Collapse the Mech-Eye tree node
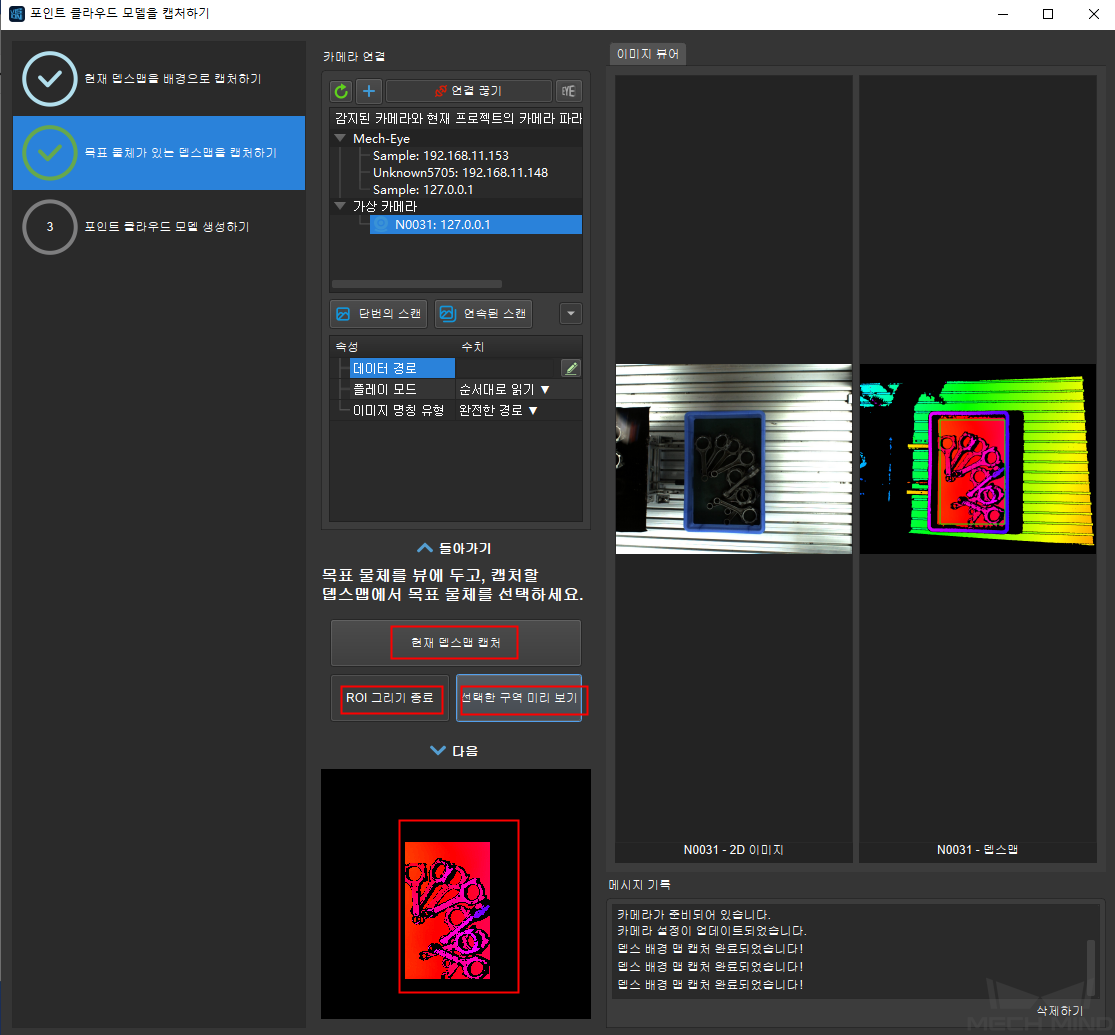The image size is (1115, 1035). (341, 139)
